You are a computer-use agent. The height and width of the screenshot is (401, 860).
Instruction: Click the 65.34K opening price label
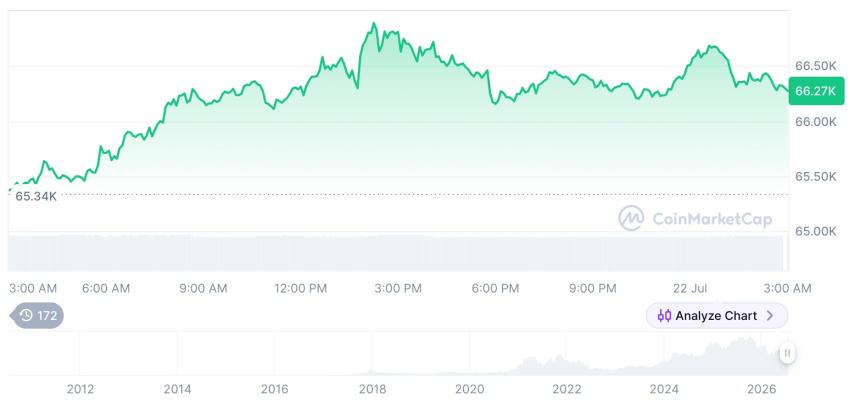tap(36, 196)
